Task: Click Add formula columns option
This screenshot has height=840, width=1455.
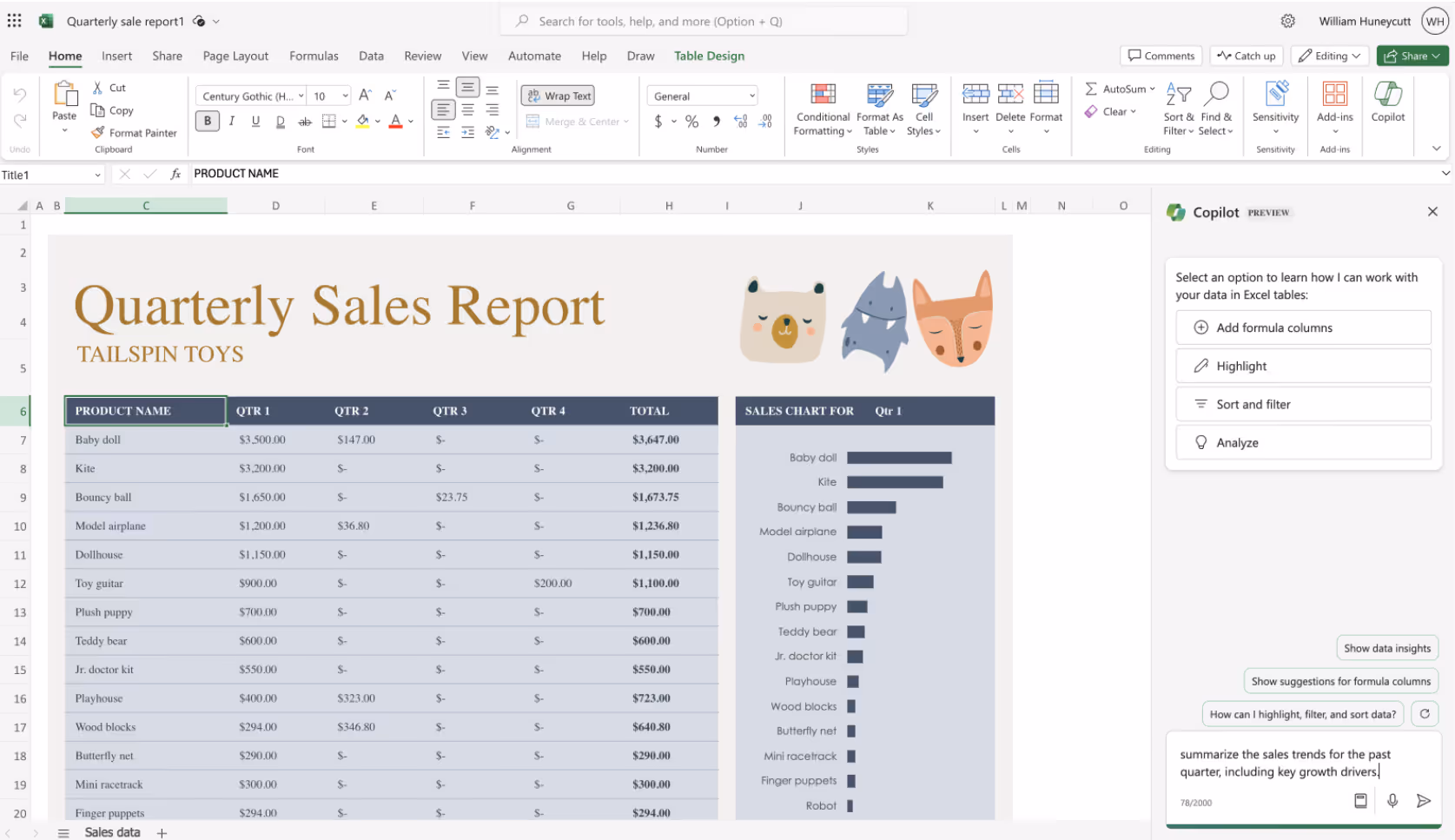Action: (x=1303, y=327)
